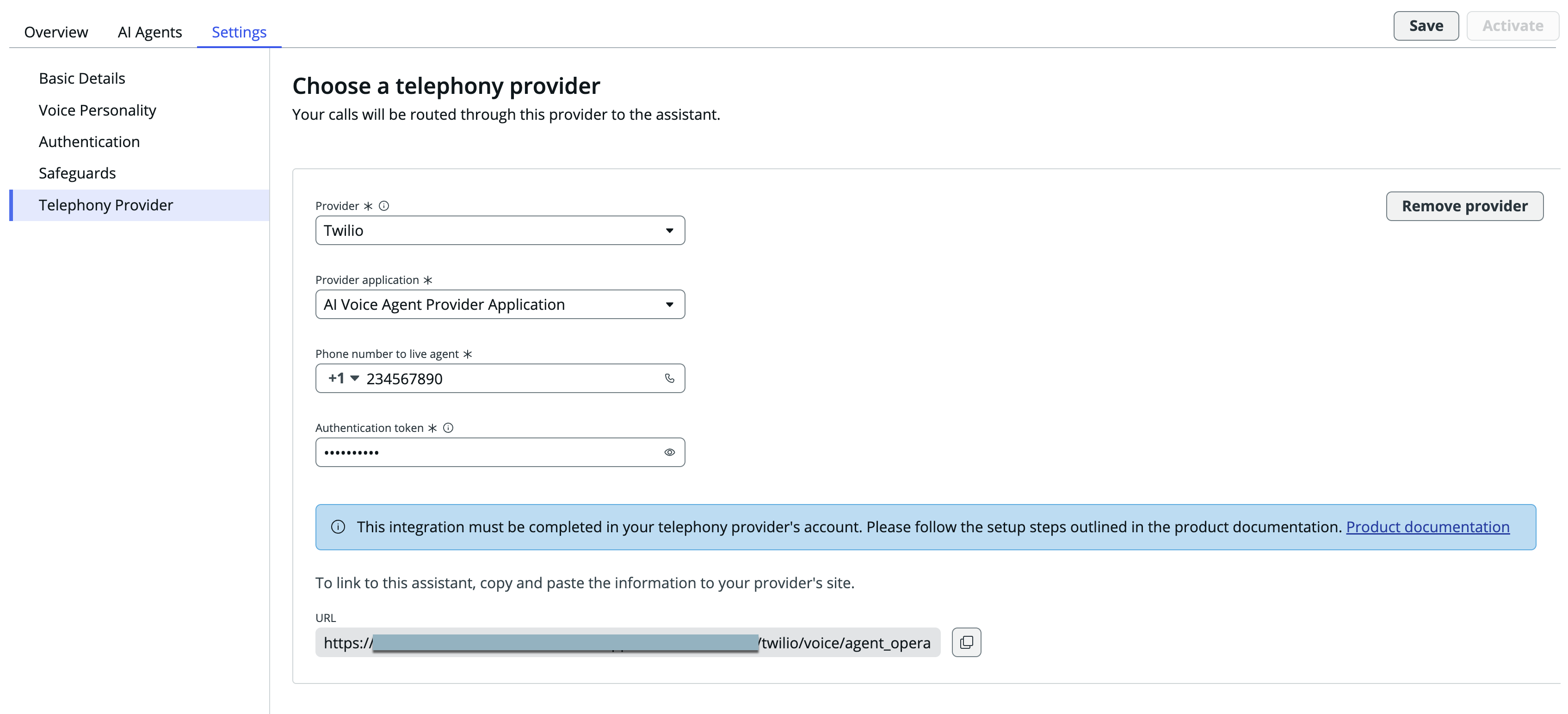
Task: Open Safeguards in the sidebar
Action: point(77,173)
